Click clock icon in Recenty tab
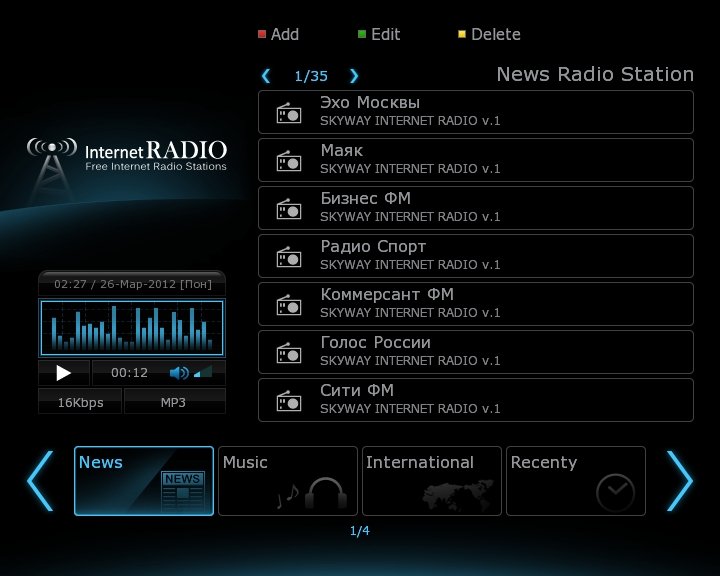 (x=615, y=493)
